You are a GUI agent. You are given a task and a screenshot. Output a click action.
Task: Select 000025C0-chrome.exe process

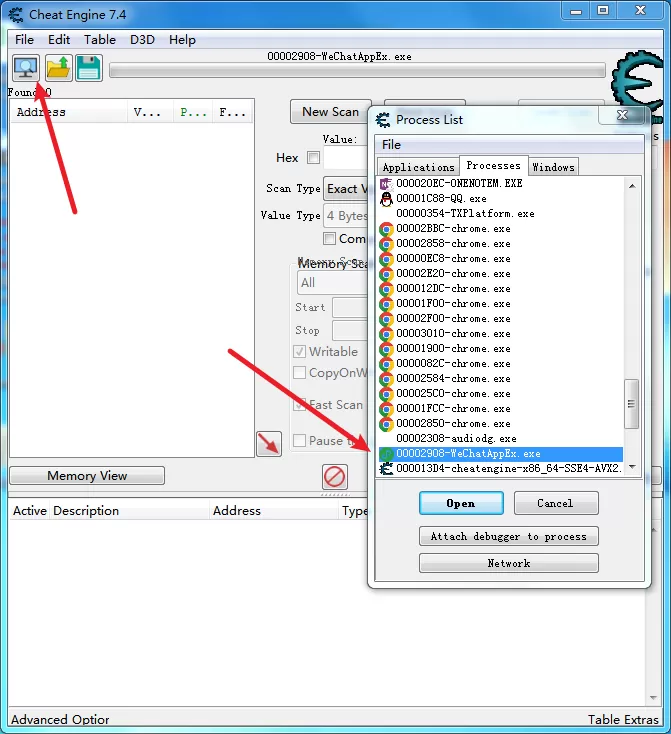click(501, 393)
